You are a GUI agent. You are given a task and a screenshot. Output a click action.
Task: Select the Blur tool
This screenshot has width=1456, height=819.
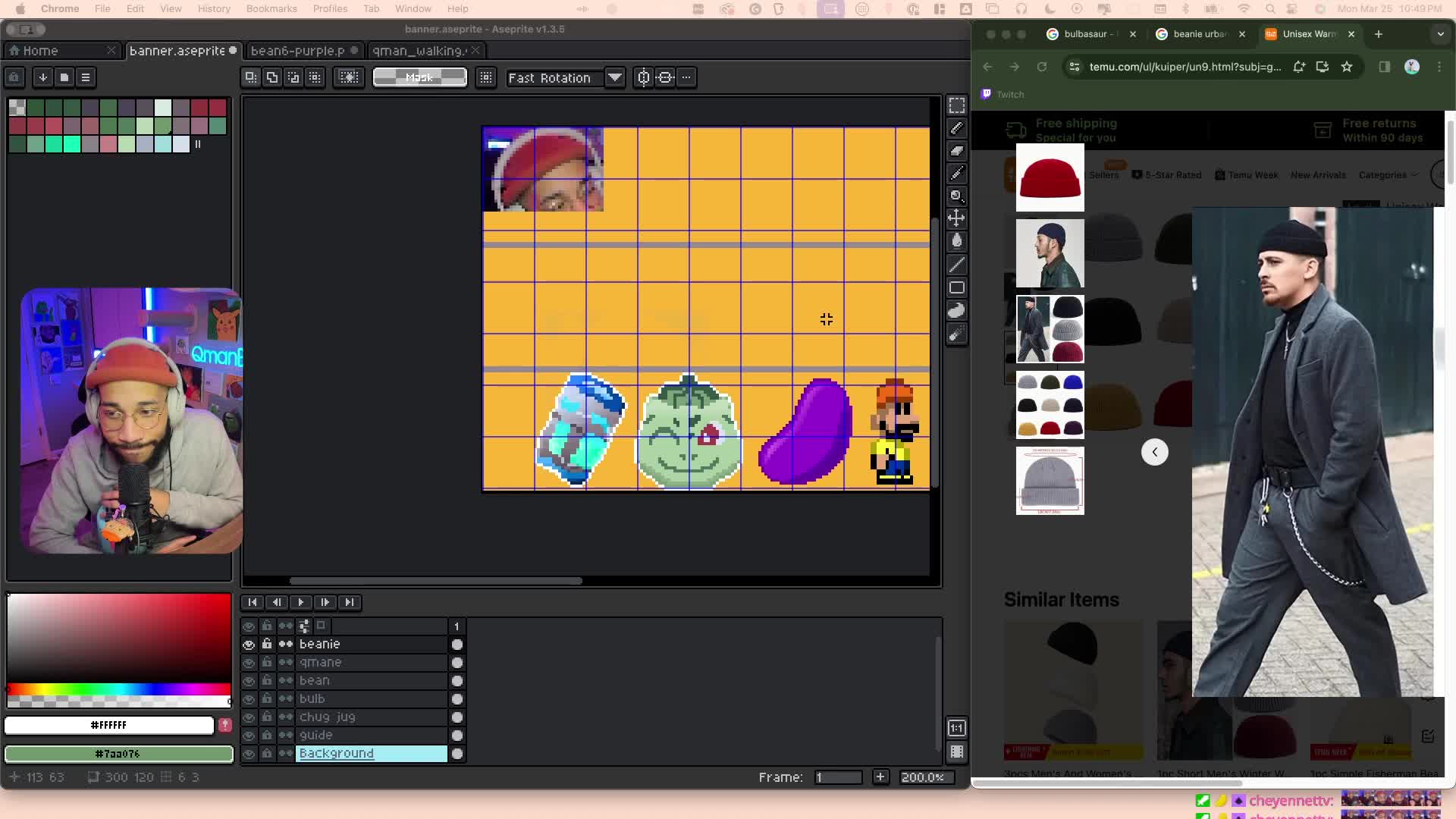(x=957, y=334)
